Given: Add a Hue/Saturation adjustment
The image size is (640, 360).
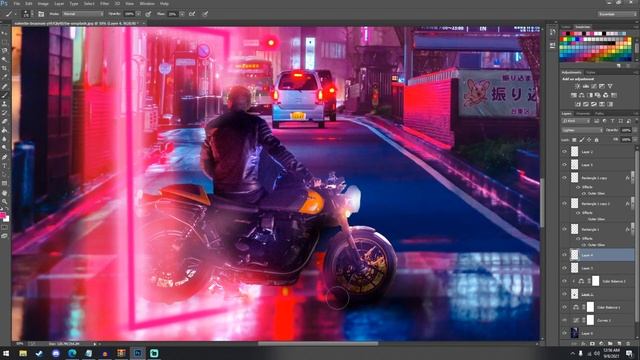Looking at the screenshot, I should pos(574,95).
